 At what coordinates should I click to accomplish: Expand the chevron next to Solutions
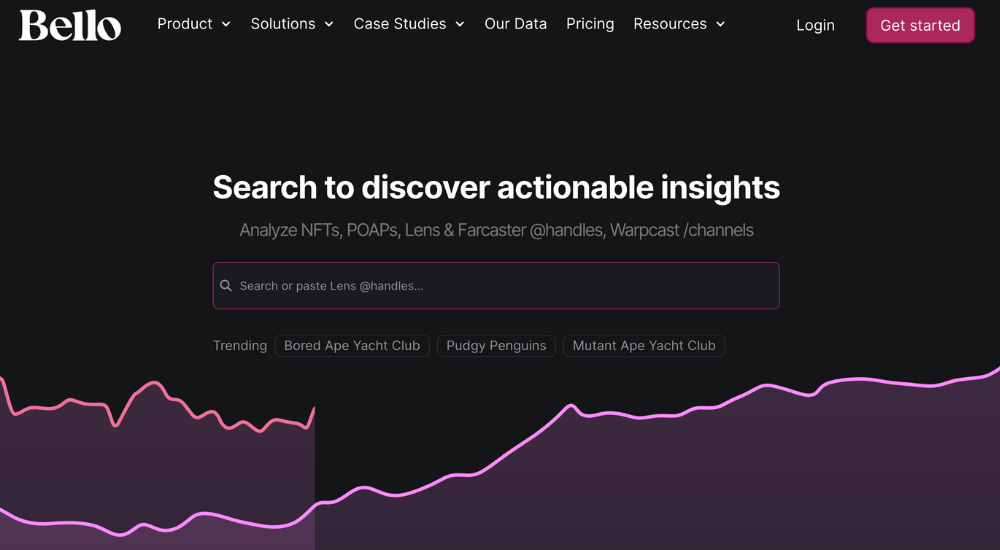point(329,24)
